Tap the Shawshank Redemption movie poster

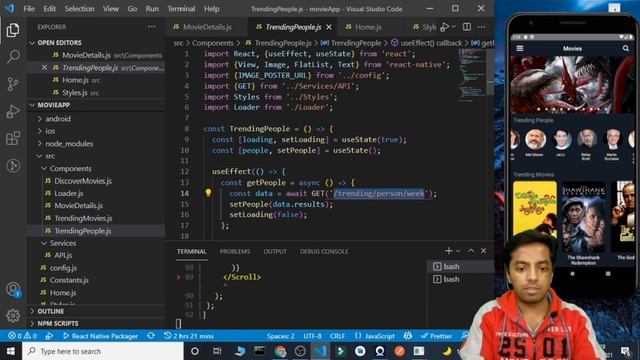583,216
